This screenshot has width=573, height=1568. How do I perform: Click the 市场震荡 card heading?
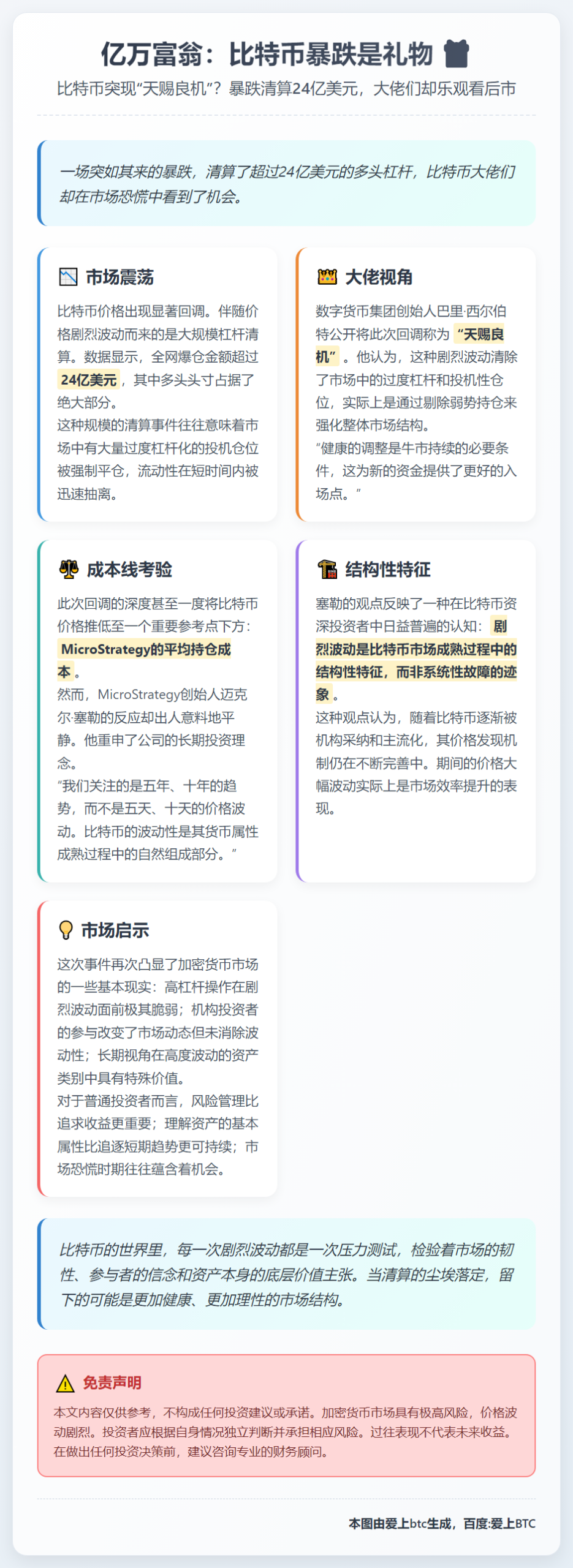[120, 277]
